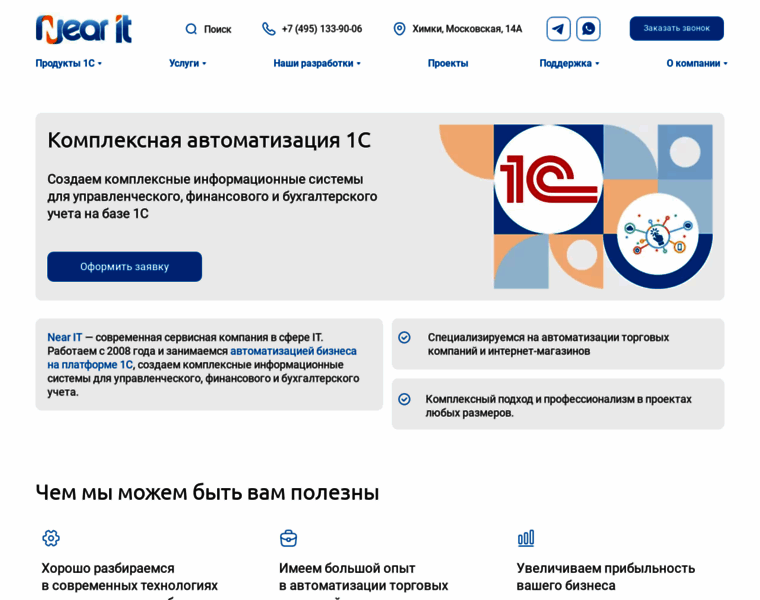This screenshot has width=760, height=600.
Task: Open the Telegram icon button
Action: pyautogui.click(x=558, y=29)
